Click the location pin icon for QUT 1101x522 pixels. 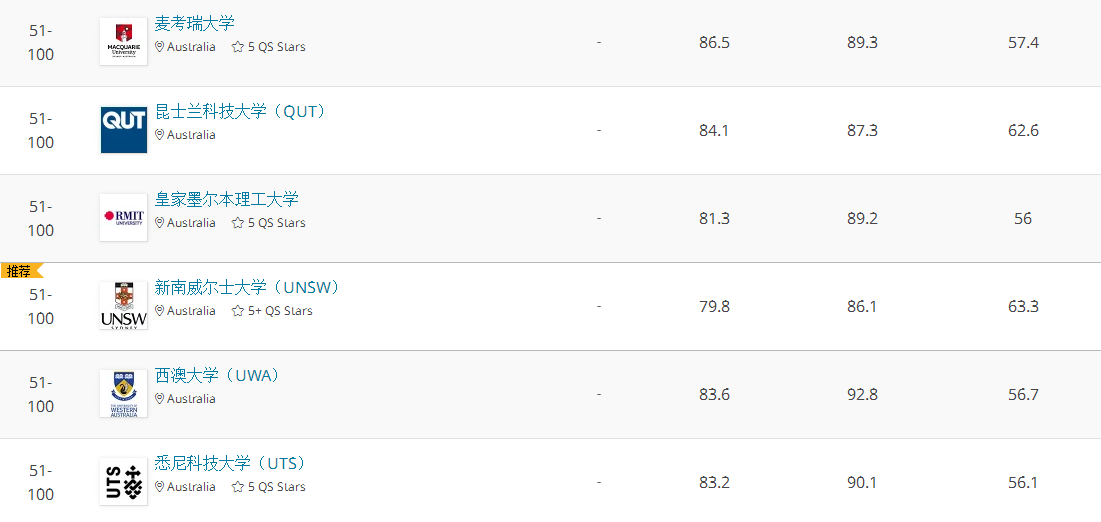tap(159, 135)
